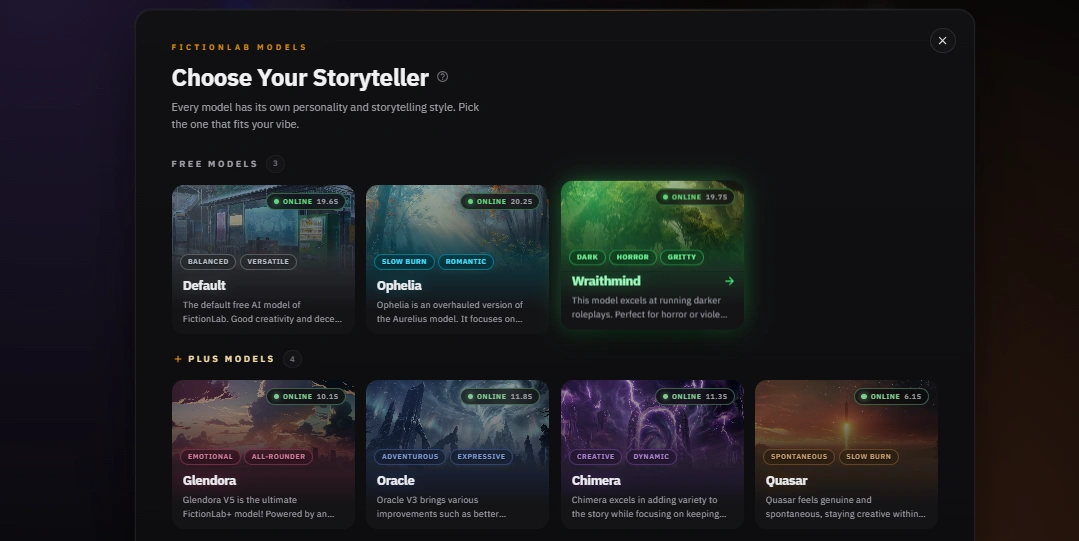1079x541 pixels.
Task: Read the Chimera description about adding variety
Action: coord(649,507)
